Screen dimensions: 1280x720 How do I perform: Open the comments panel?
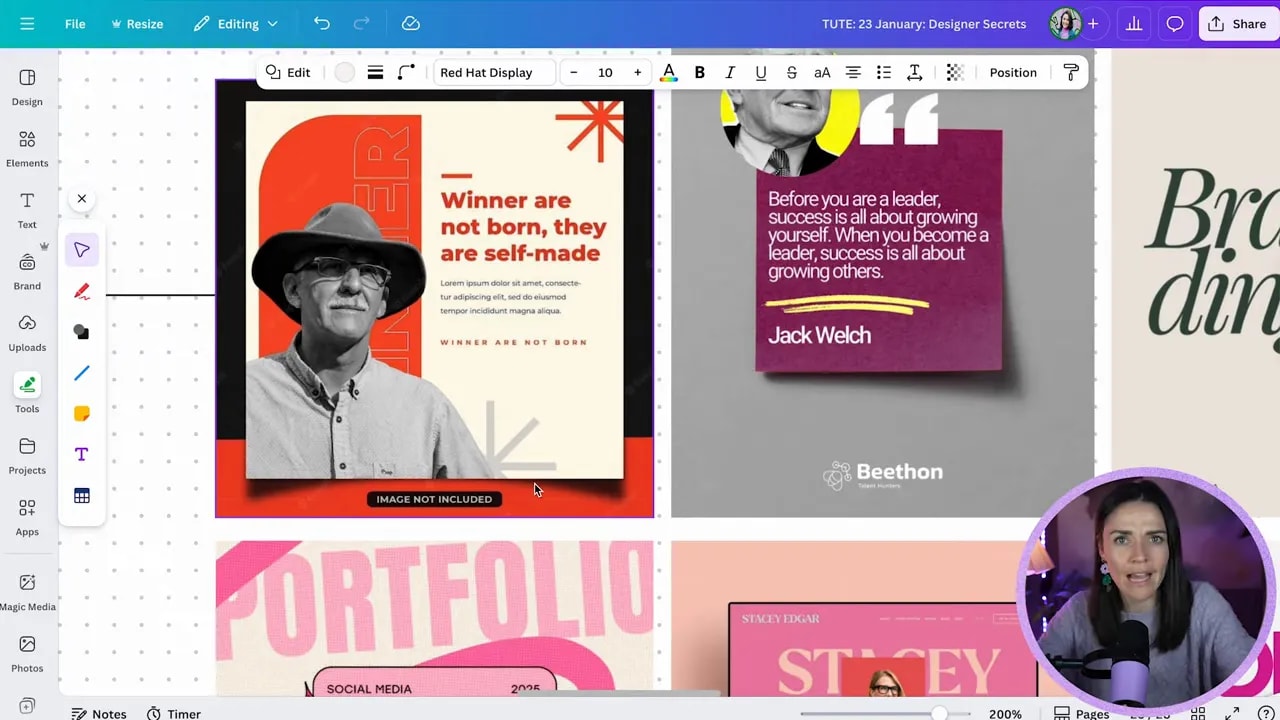[1174, 23]
